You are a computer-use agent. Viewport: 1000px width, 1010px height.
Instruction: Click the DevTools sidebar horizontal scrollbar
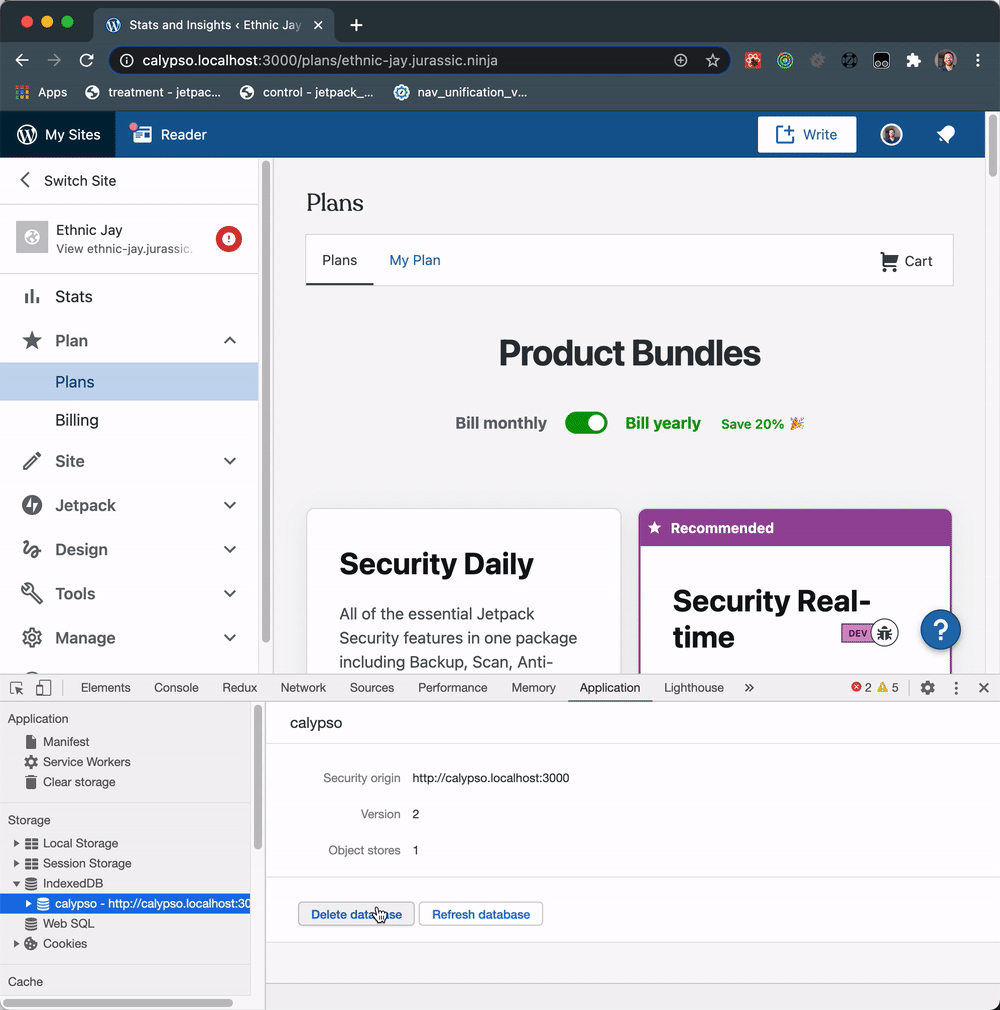coord(117,1002)
